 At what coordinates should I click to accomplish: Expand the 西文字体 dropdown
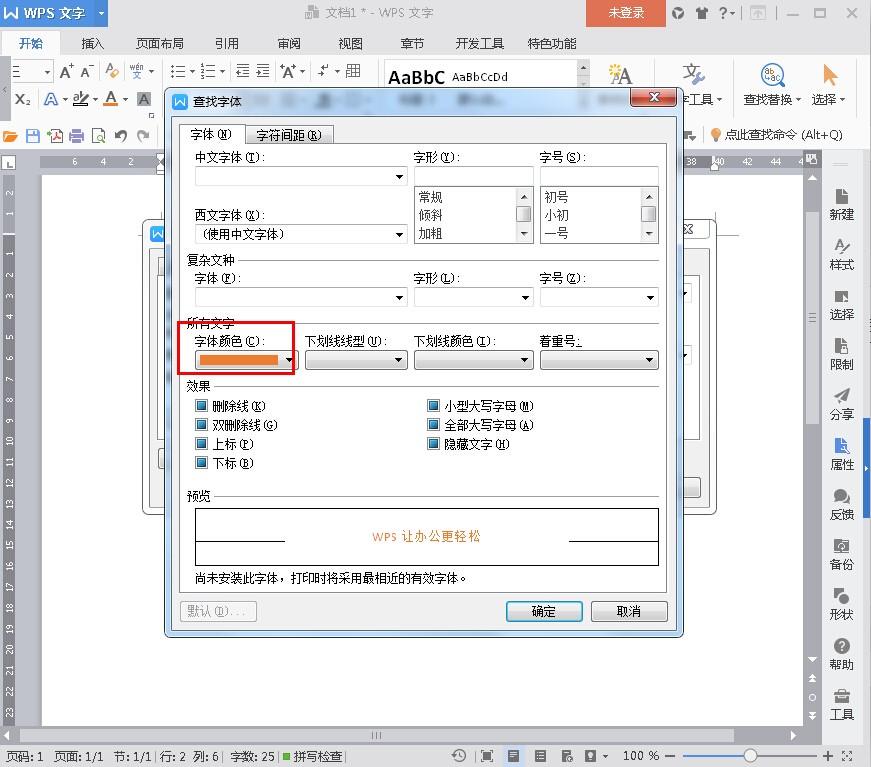(x=399, y=234)
